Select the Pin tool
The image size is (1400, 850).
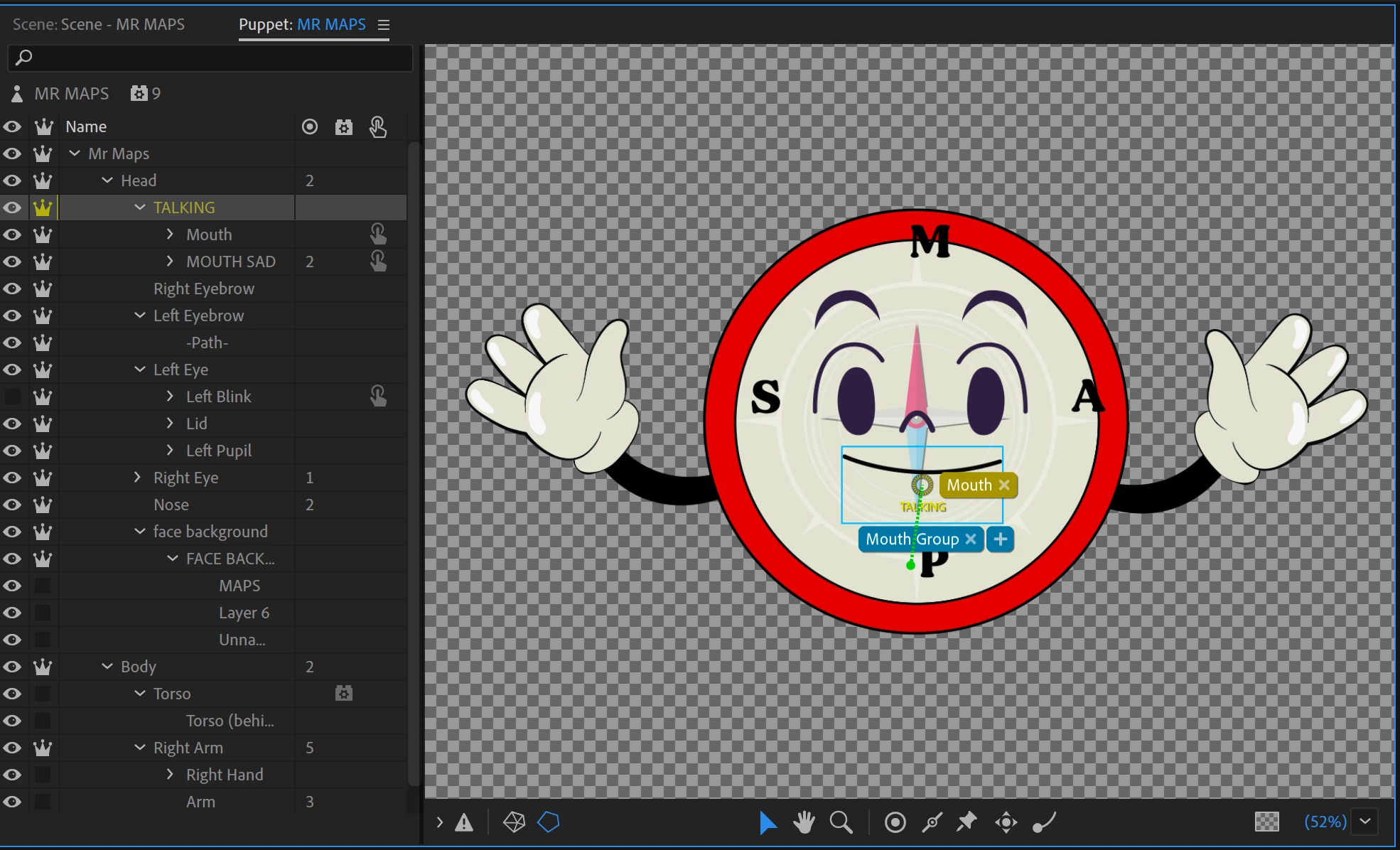[x=966, y=822]
